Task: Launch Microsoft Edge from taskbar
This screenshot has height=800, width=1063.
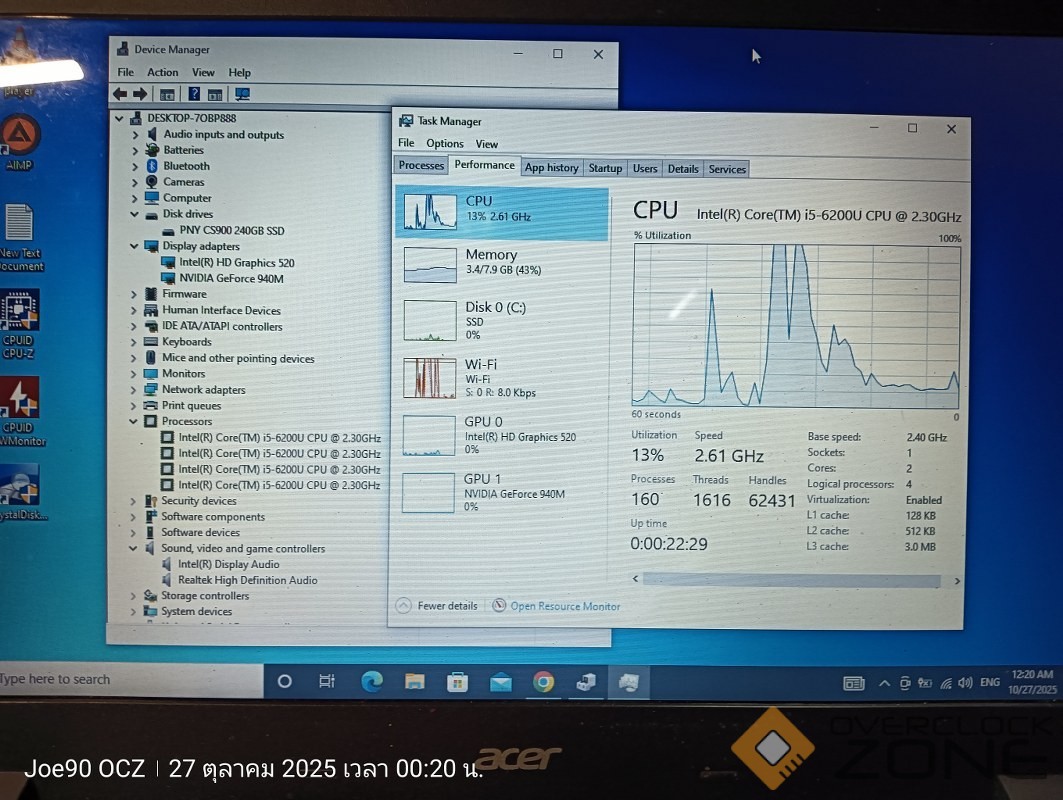Action: coord(372,681)
